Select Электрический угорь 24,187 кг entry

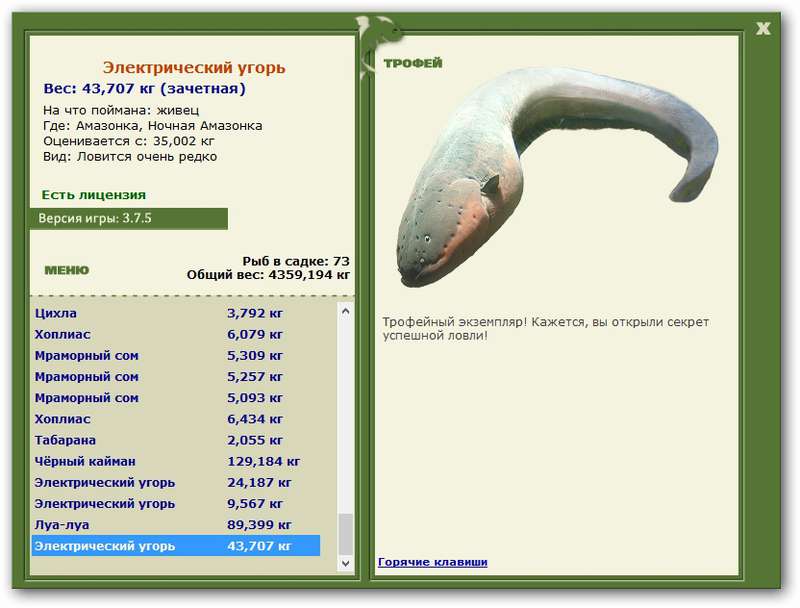point(176,483)
